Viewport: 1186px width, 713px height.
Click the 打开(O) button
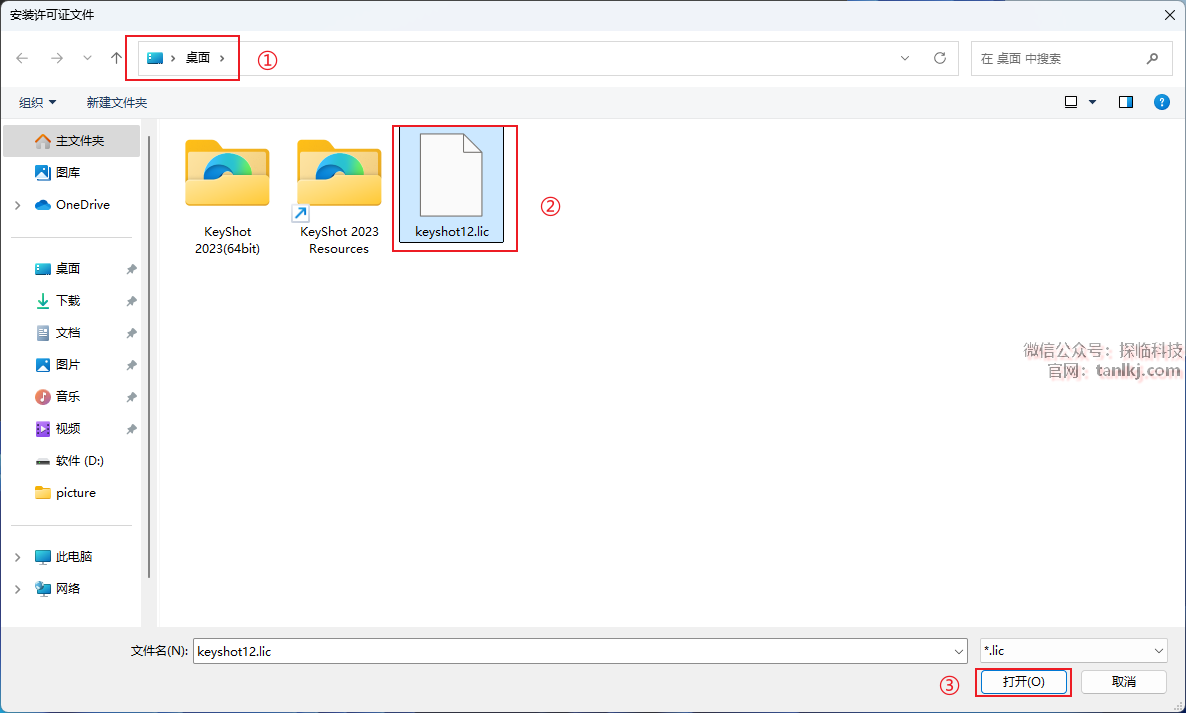(1023, 682)
